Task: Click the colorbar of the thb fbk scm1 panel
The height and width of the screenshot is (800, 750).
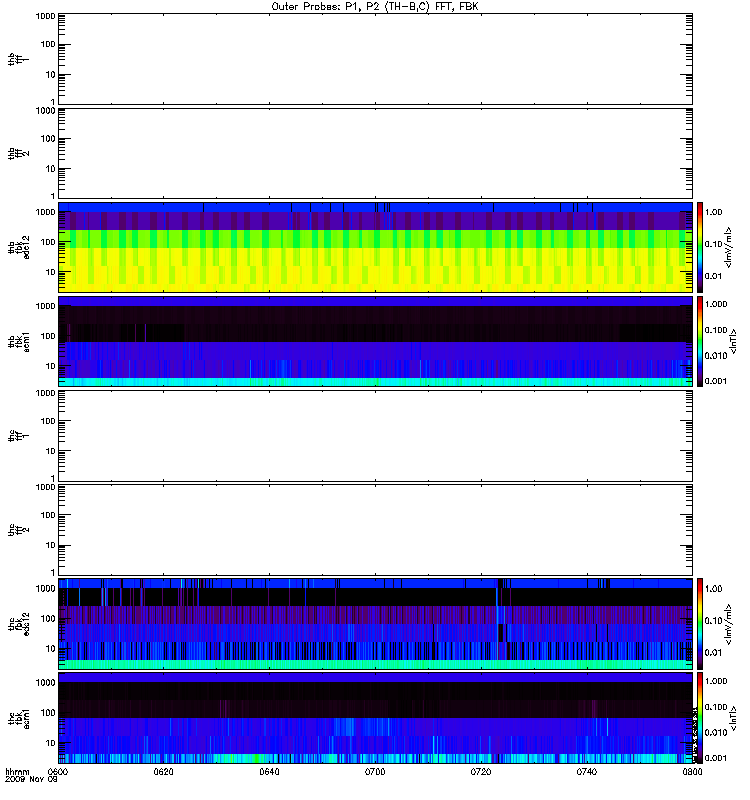Action: [700, 342]
